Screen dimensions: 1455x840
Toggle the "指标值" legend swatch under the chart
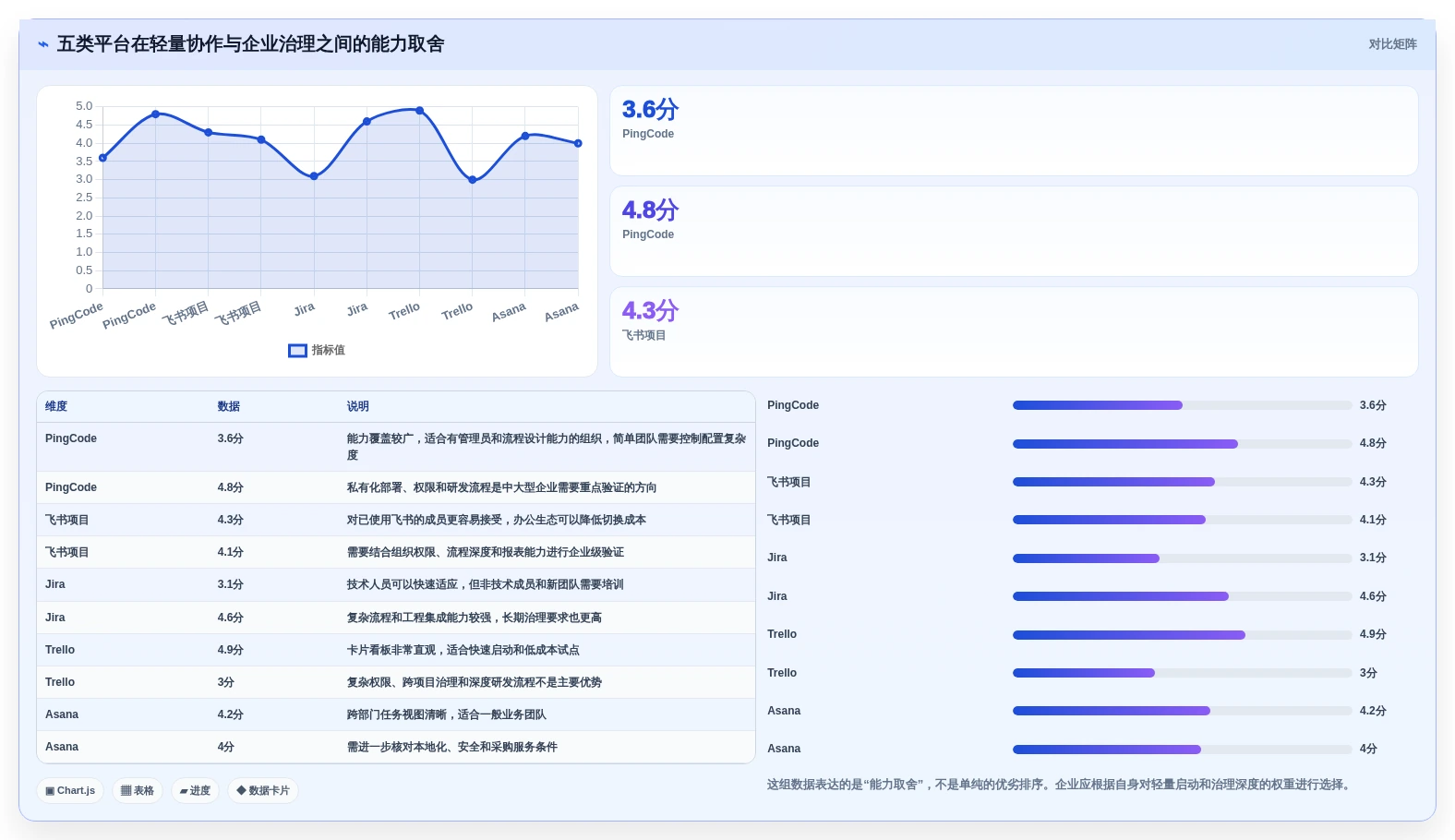tap(297, 351)
